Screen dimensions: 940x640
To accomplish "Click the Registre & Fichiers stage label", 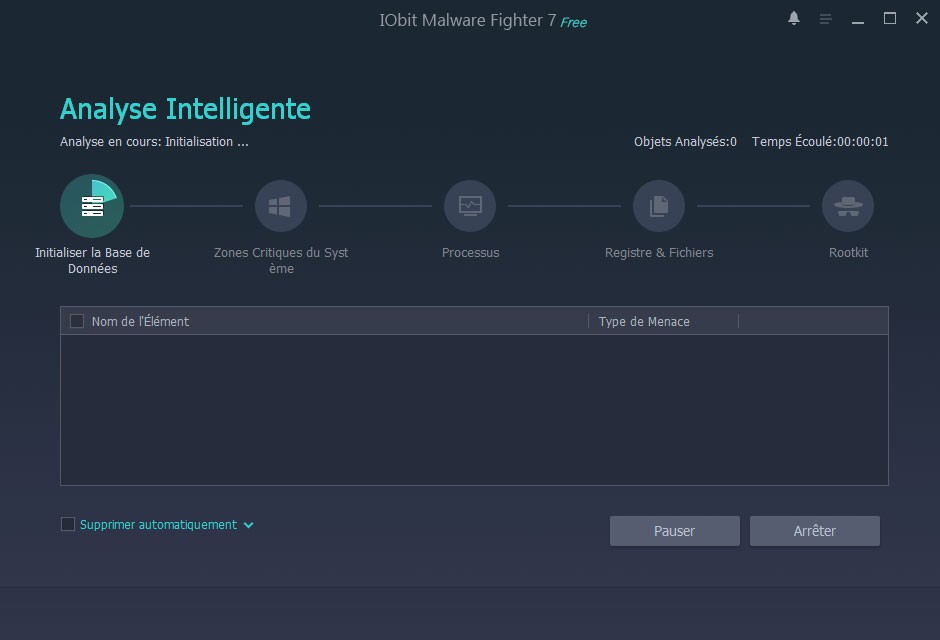I will [x=659, y=253].
